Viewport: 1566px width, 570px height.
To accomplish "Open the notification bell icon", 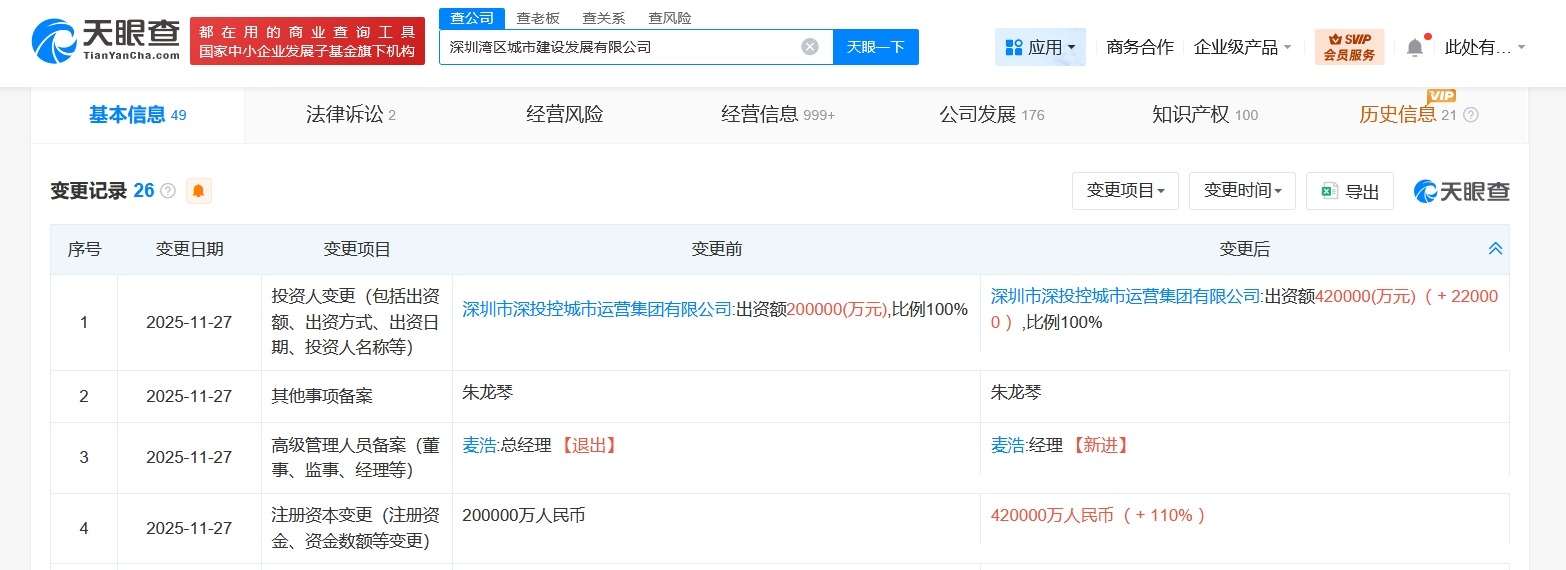I will coord(1414,47).
